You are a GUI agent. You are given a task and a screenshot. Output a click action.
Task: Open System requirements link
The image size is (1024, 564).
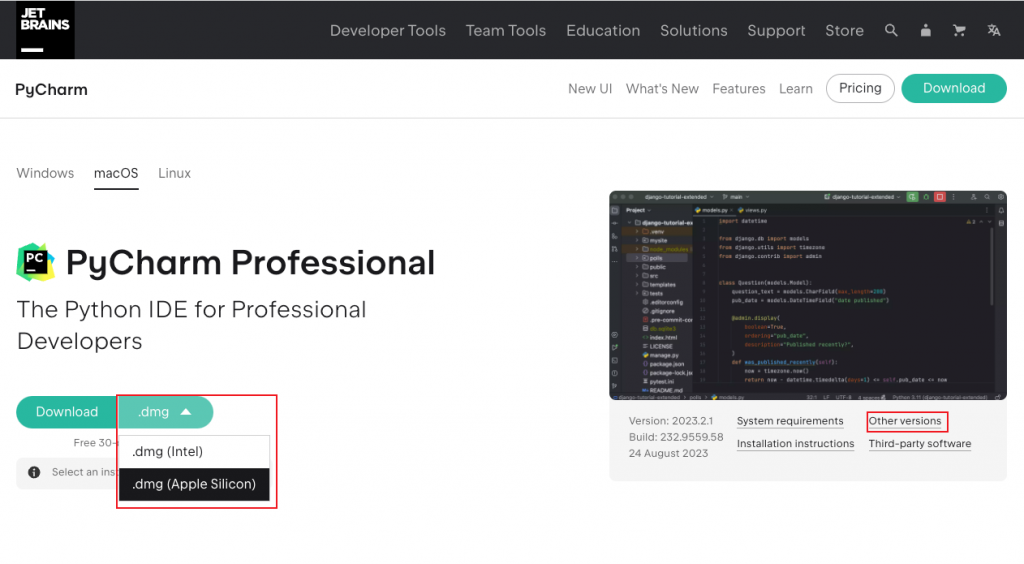click(x=790, y=421)
